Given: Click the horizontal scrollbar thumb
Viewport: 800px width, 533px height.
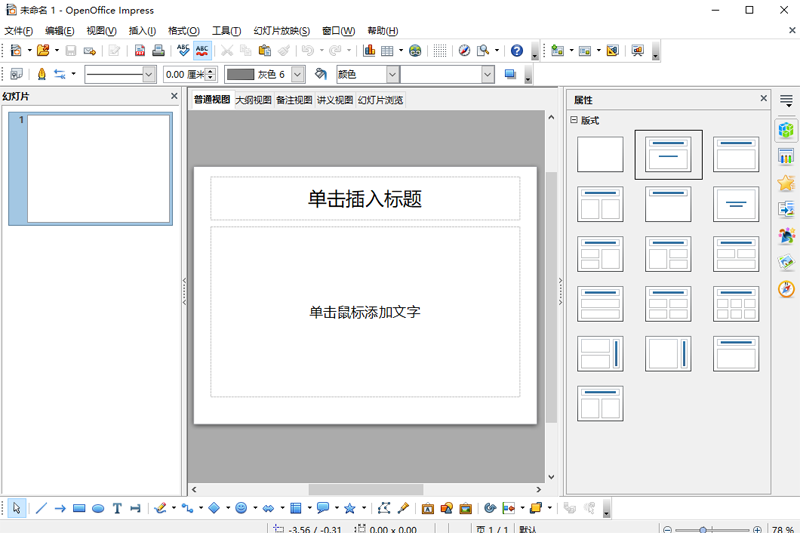Looking at the screenshot, I should pos(366,489).
